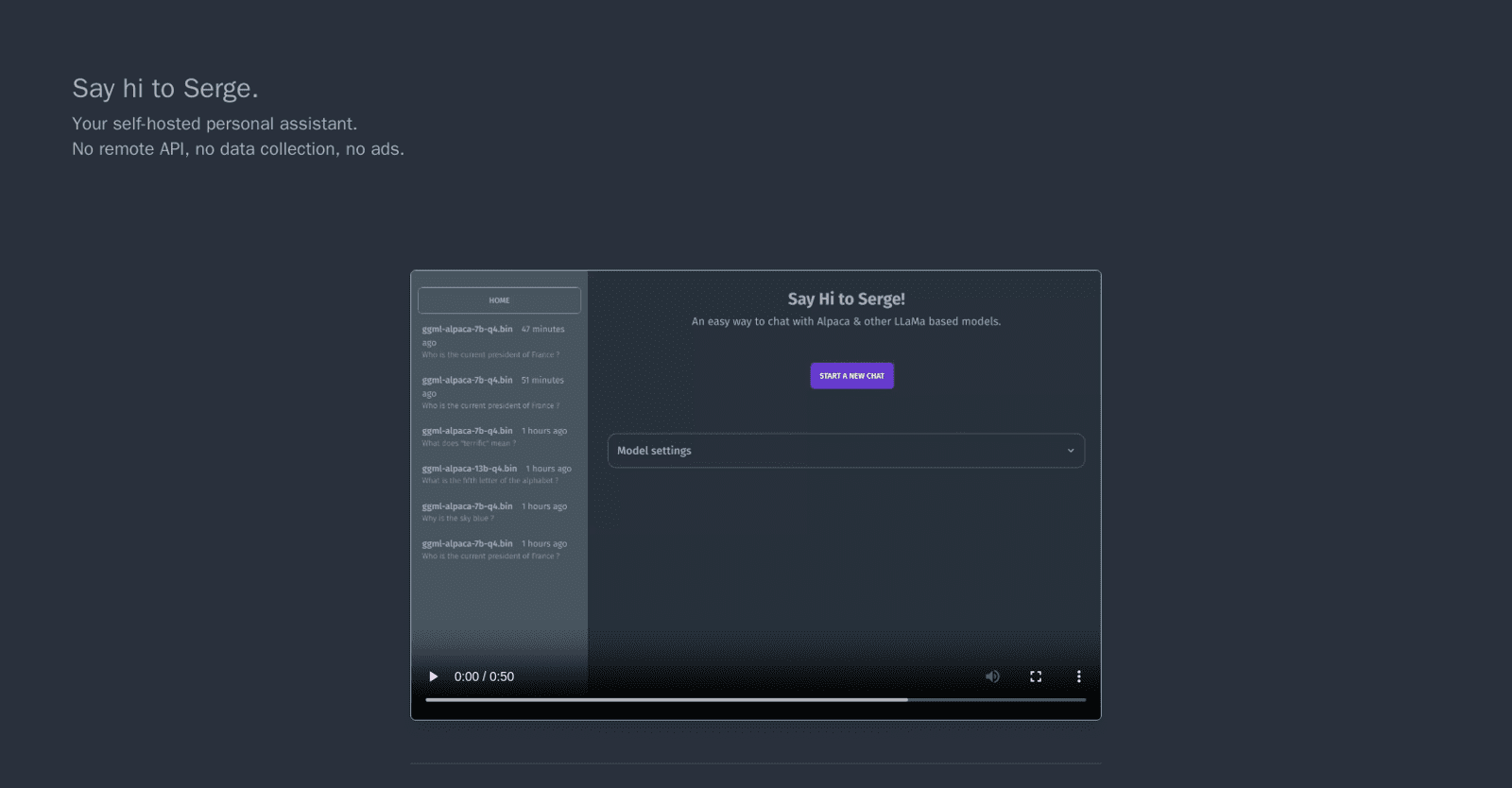
Task: Click the video progress bar to seek
Action: coord(756,700)
